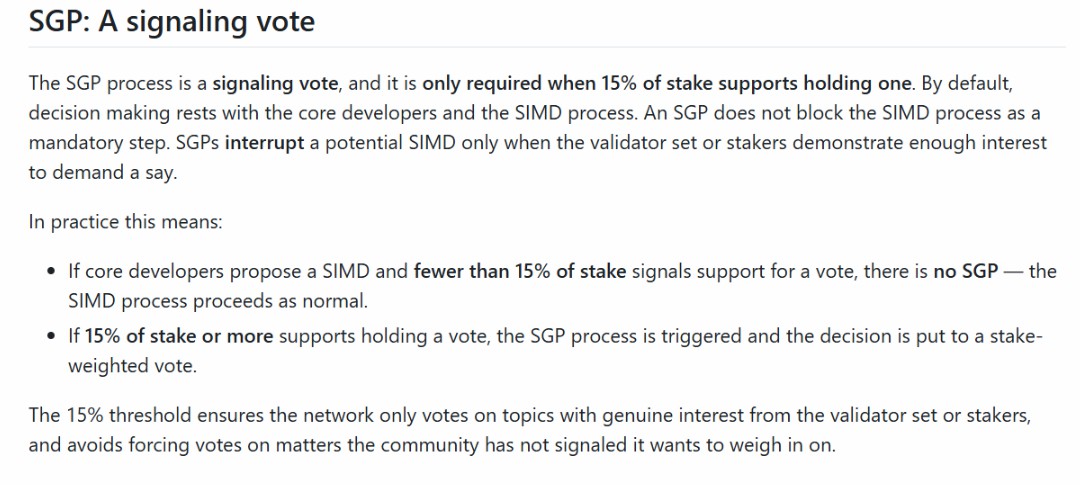This screenshot has height=485, width=1080.
Task: Click the bold word "interrupt"
Action: pos(264,143)
